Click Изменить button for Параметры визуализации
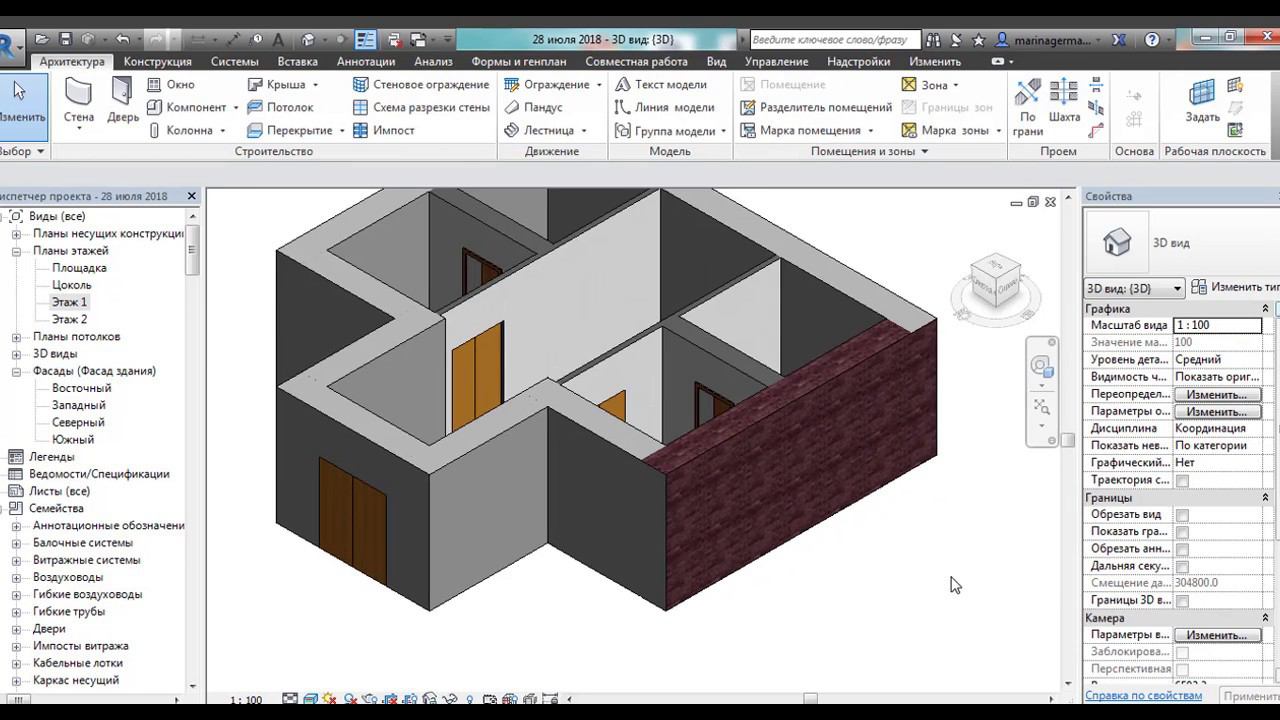Screen dimensions: 1280x720 [x=1217, y=635]
